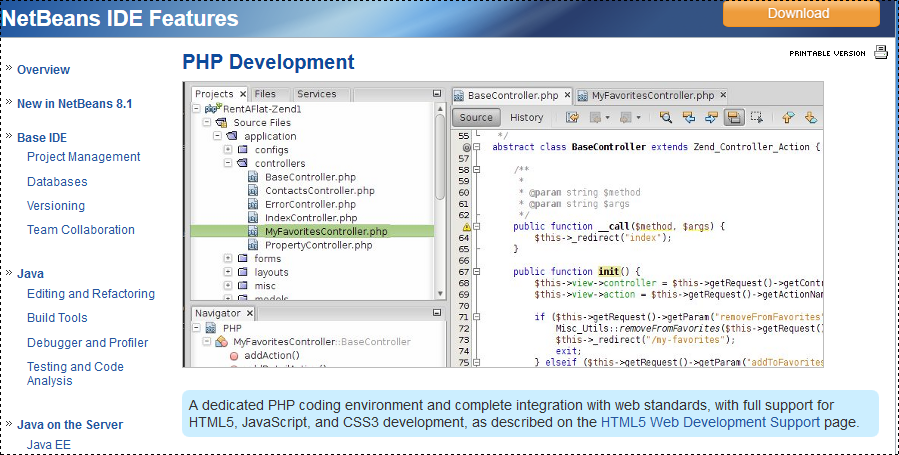Toggle the Source view button
This screenshot has height=455, width=899.
tap(476, 117)
